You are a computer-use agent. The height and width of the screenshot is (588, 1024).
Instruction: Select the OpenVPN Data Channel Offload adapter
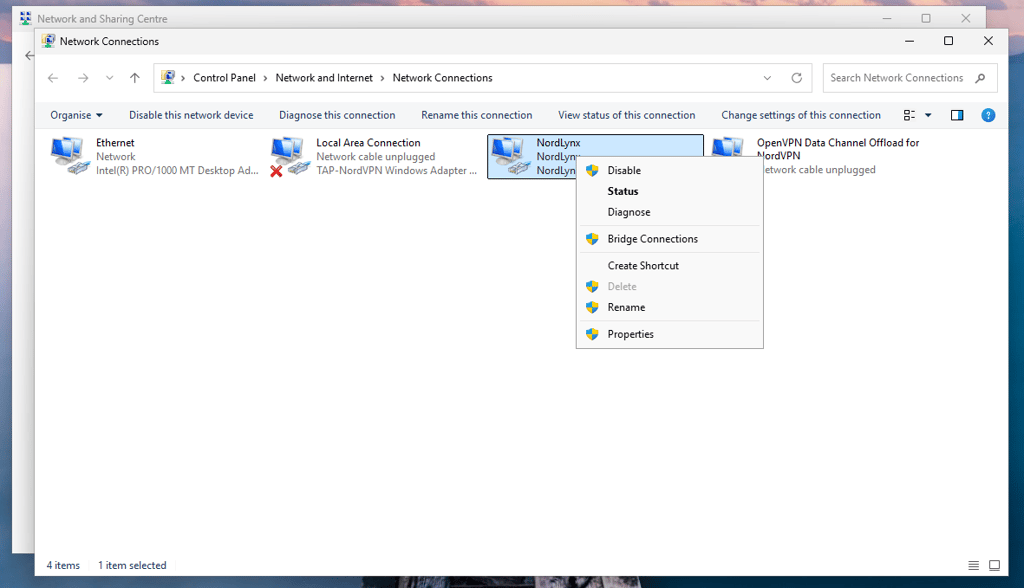(816, 156)
